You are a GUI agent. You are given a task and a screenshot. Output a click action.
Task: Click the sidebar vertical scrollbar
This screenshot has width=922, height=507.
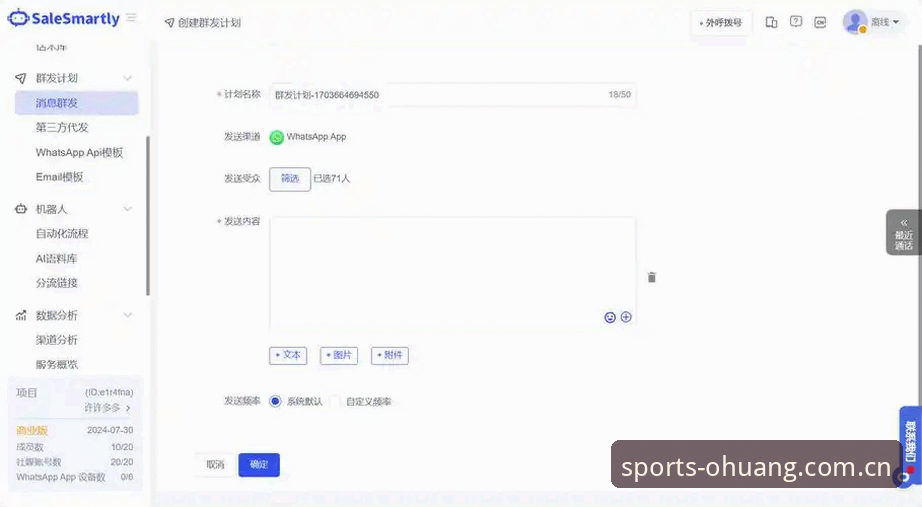[148, 215]
